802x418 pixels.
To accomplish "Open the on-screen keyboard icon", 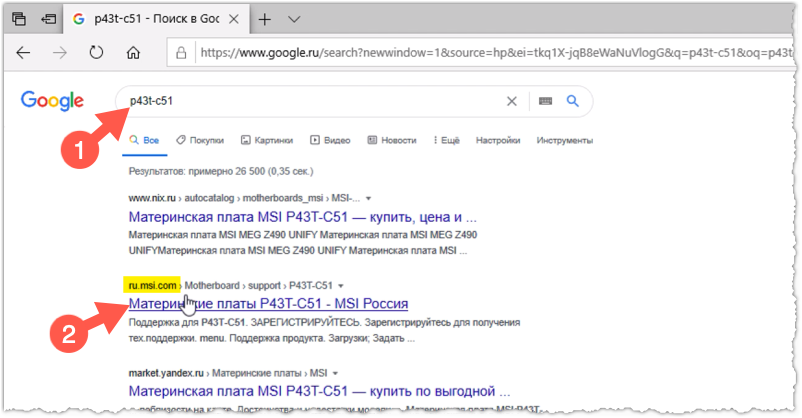I will point(546,101).
